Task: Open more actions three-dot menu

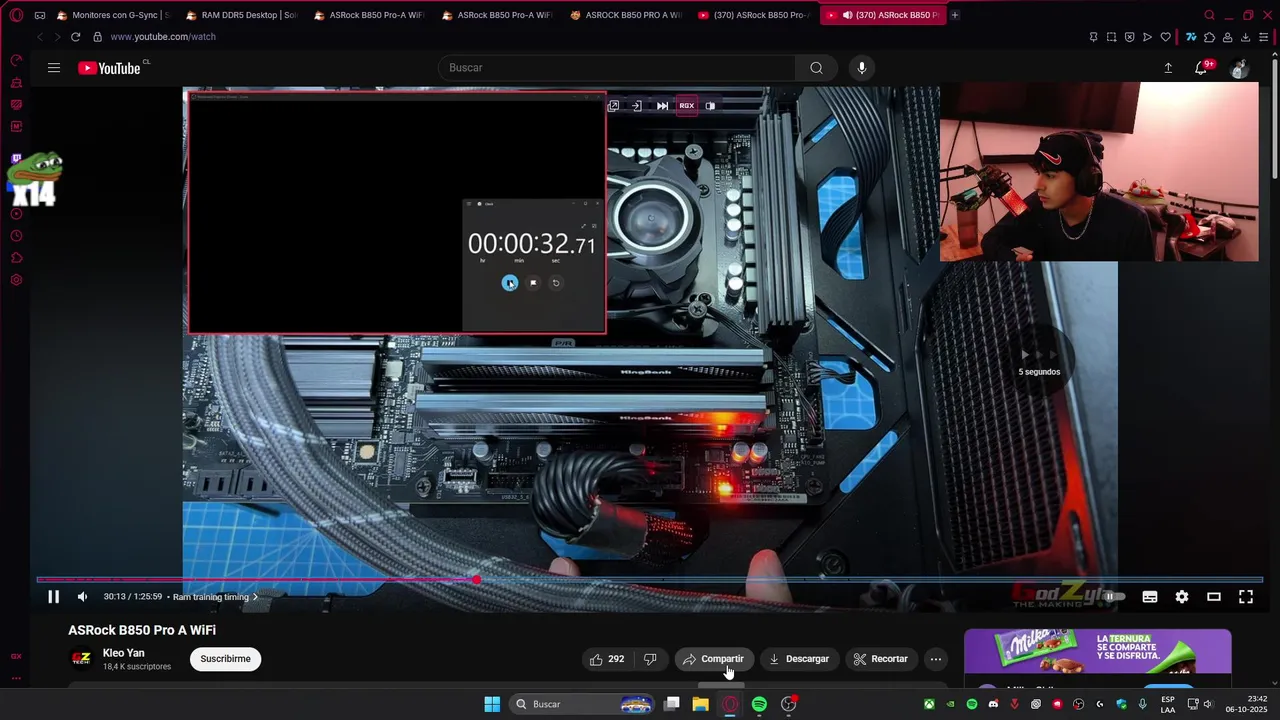Action: [x=936, y=659]
